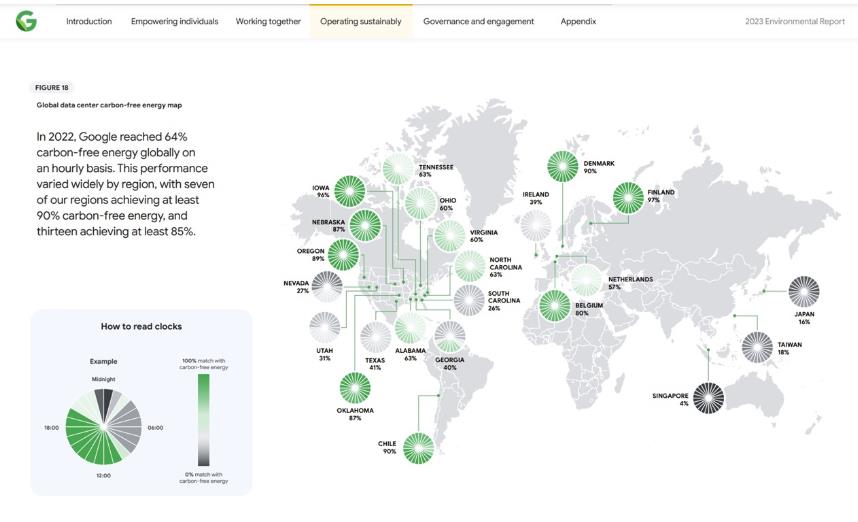Viewport: 858px width, 522px height.
Task: Go to Governance and engagement tab
Action: 478,21
